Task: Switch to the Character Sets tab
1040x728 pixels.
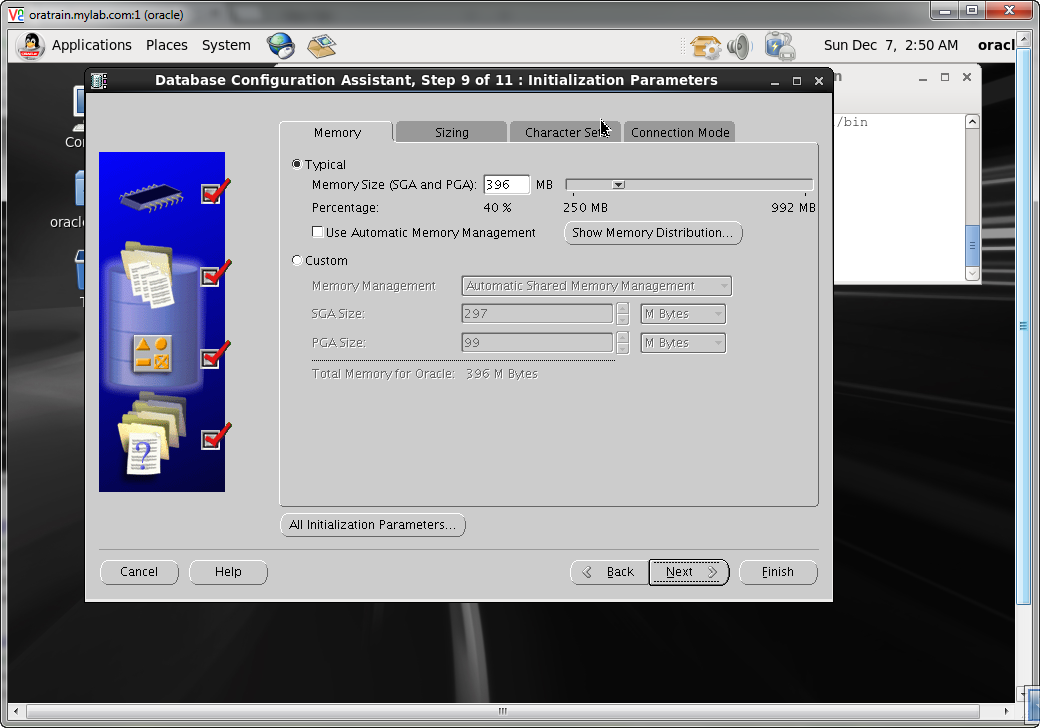Action: tap(566, 132)
